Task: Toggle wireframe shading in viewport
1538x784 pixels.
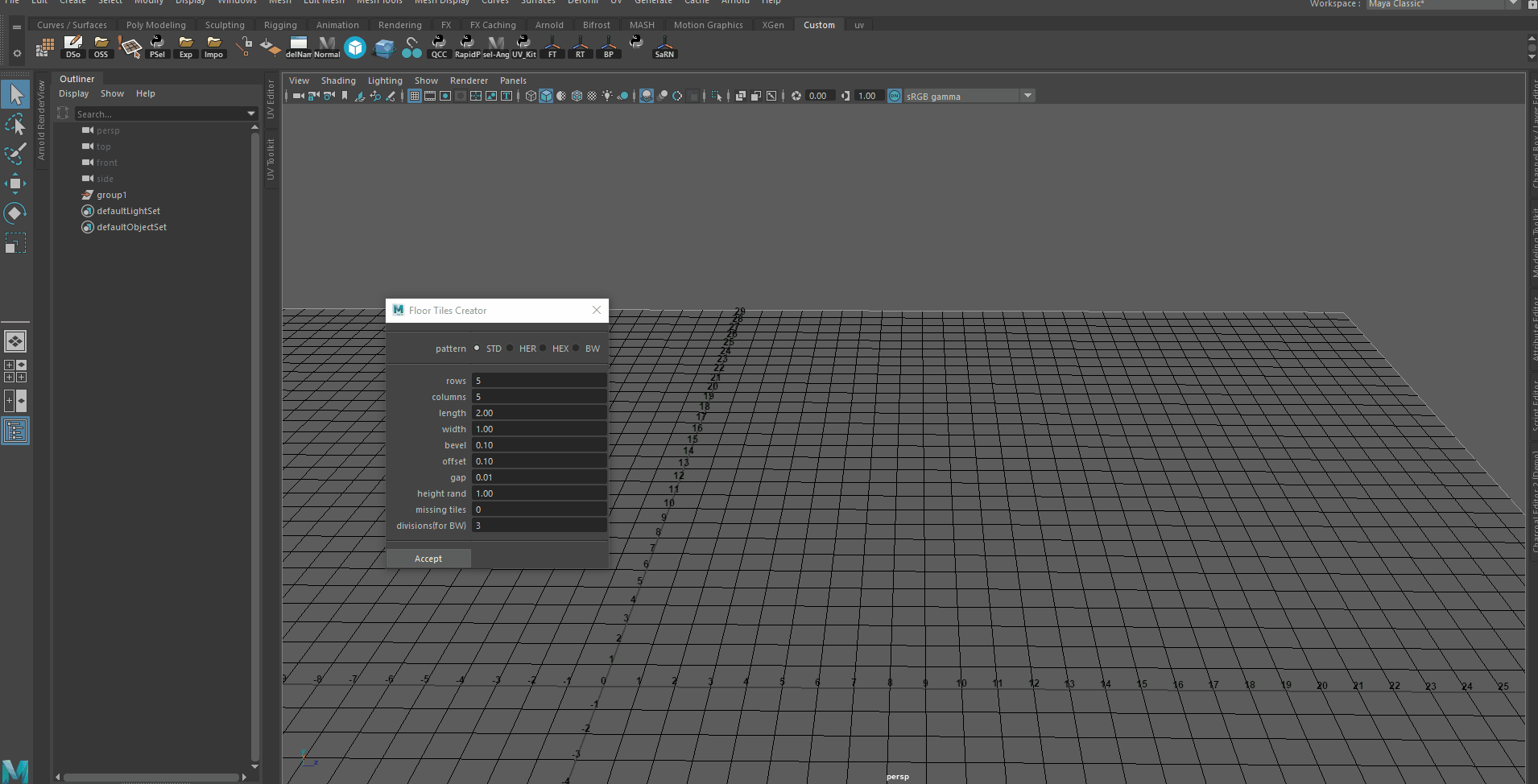Action: pyautogui.click(x=531, y=96)
